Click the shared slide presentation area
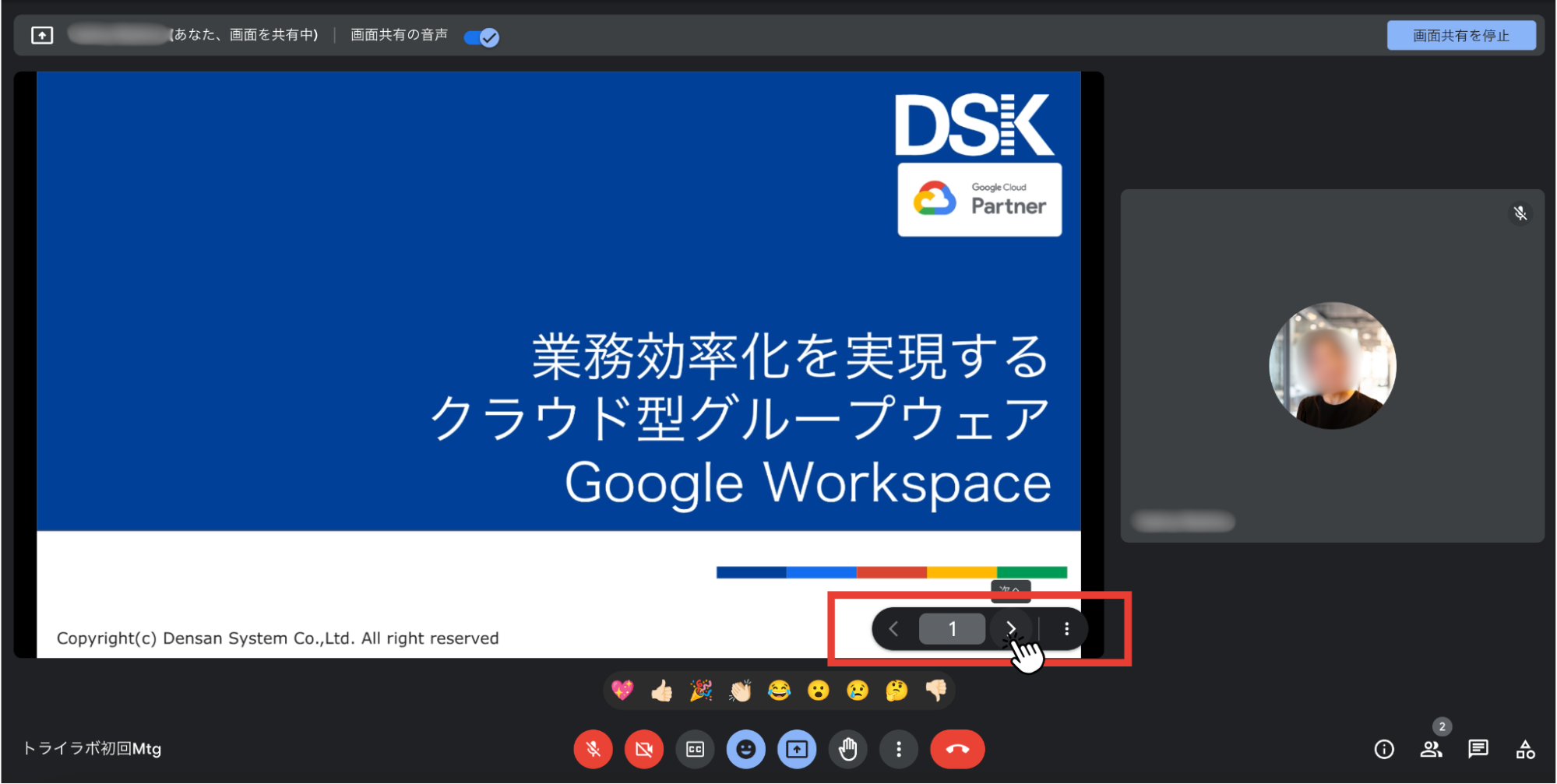Viewport: 1557px width, 784px height. tap(558, 364)
